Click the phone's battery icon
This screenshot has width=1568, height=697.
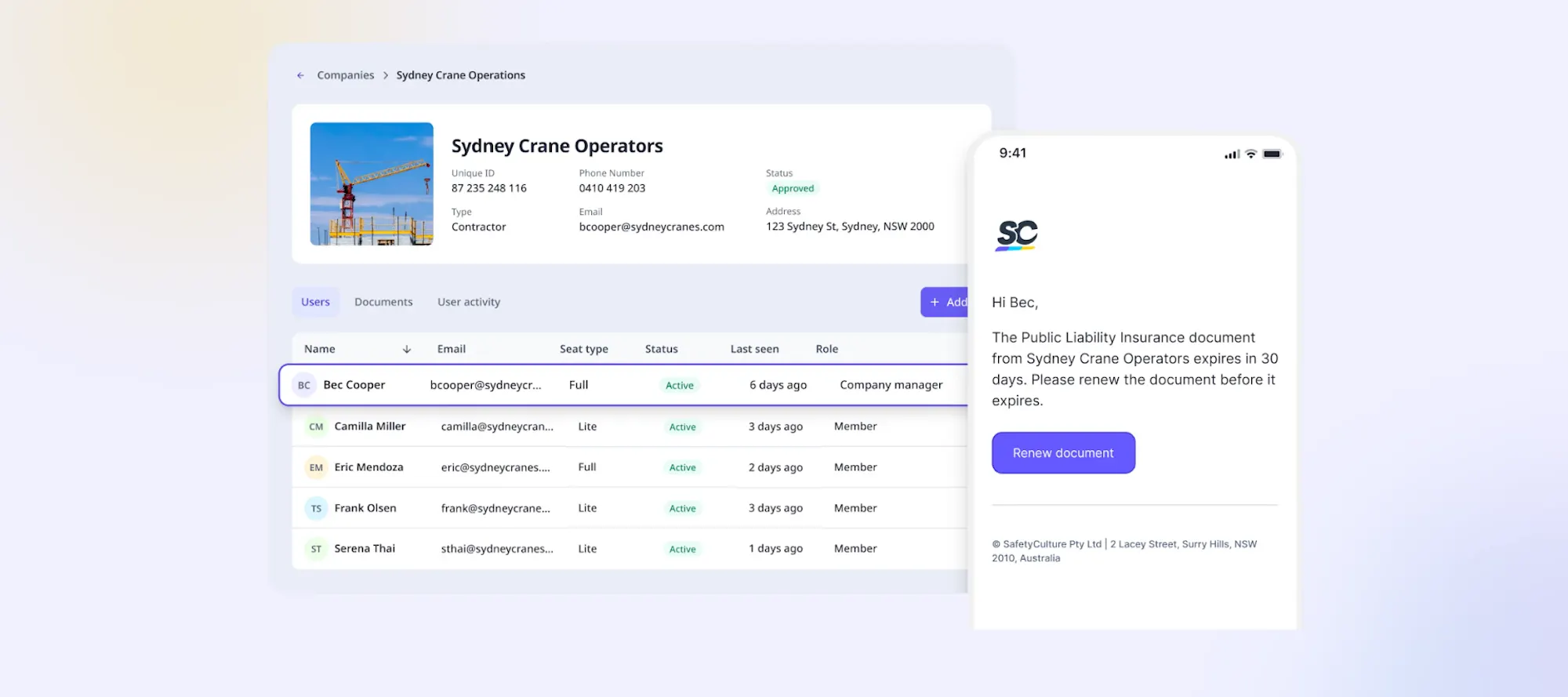(x=1272, y=154)
